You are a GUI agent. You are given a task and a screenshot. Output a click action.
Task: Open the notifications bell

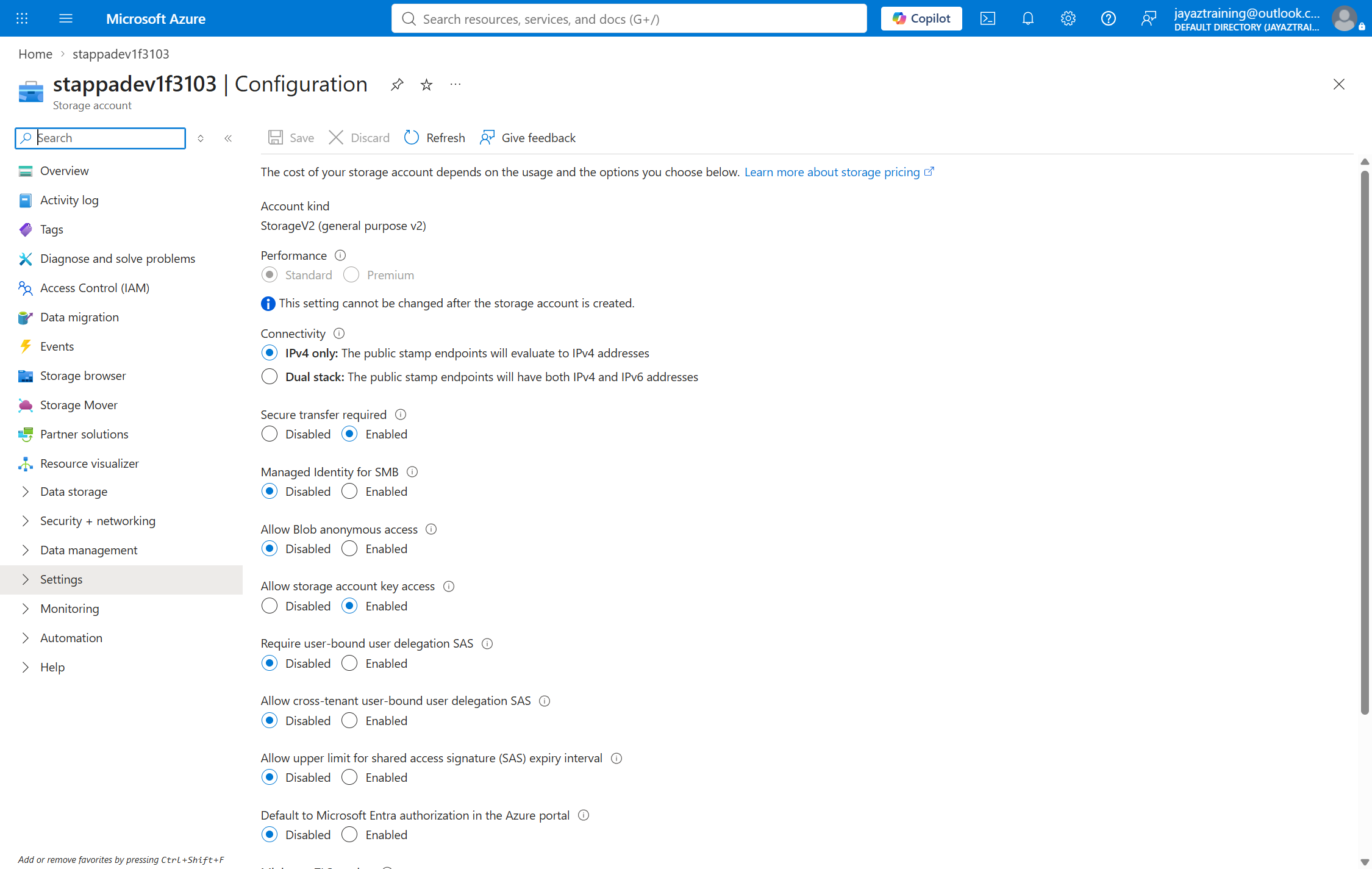point(1028,18)
